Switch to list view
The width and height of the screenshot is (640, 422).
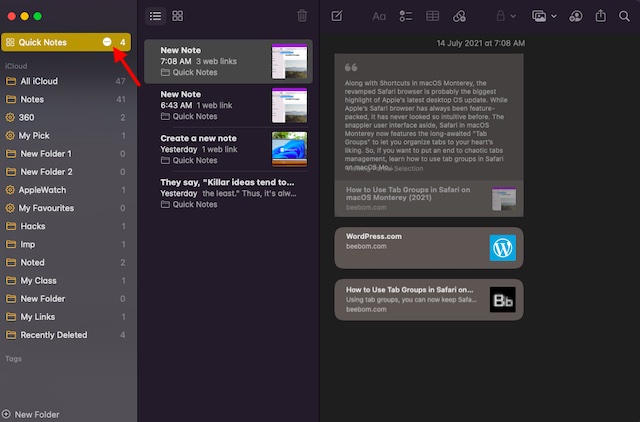tap(155, 16)
